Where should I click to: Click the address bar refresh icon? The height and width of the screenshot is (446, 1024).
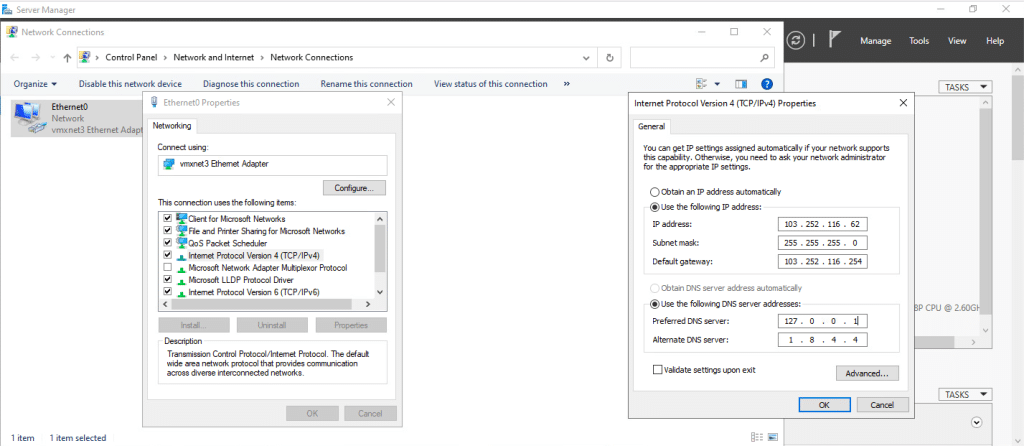[x=609, y=58]
